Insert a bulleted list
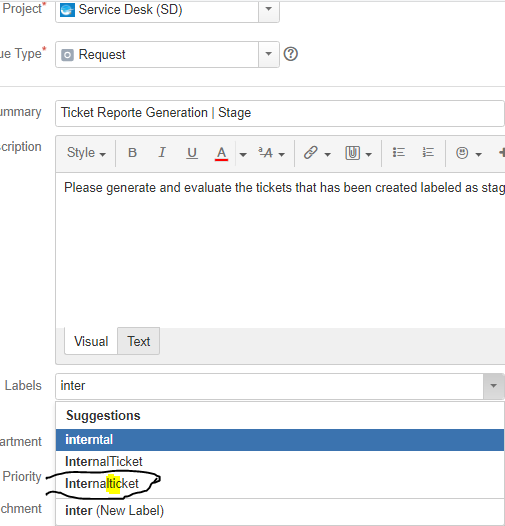 coord(399,153)
